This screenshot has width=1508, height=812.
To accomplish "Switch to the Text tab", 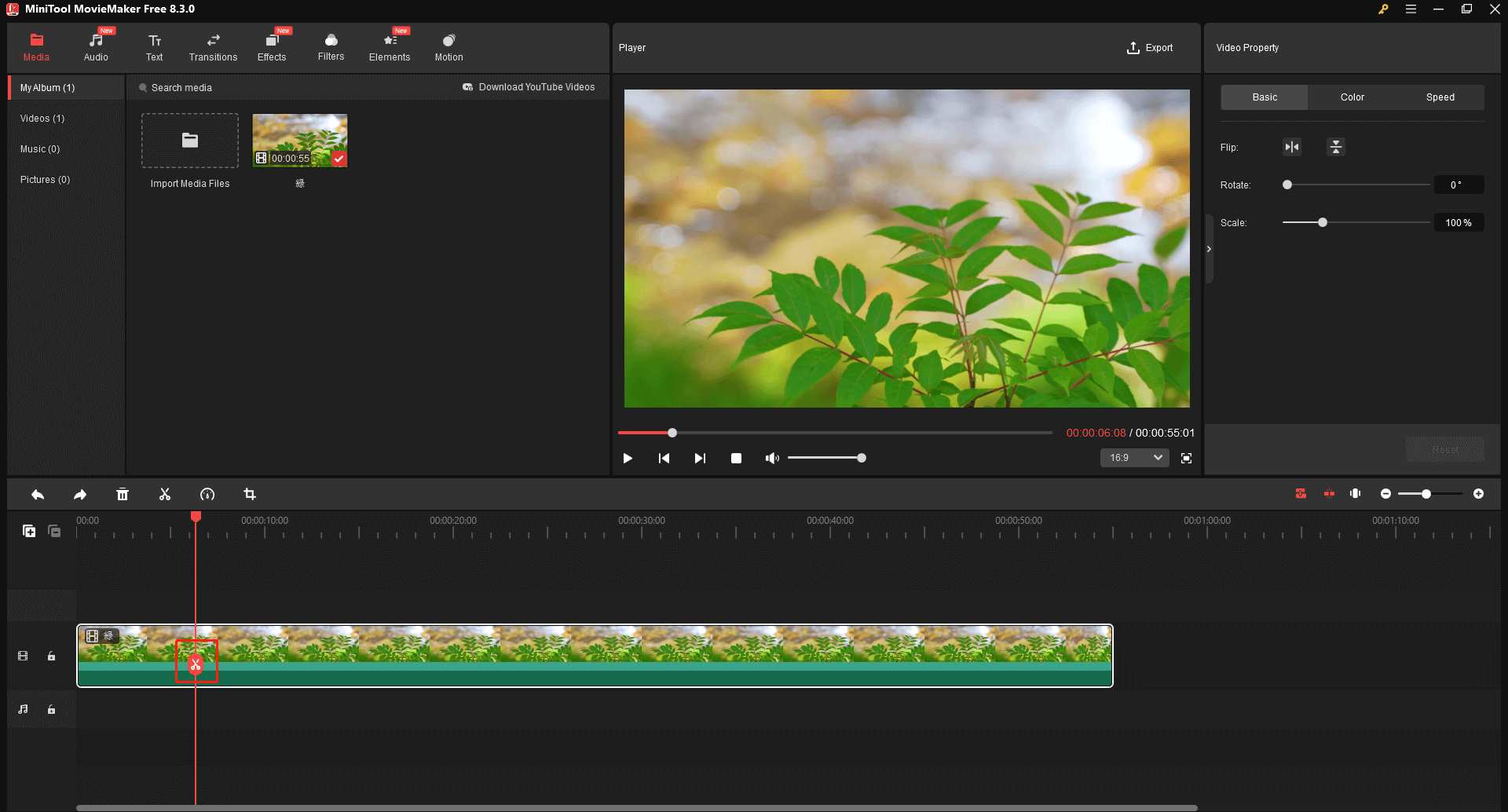I will (x=155, y=47).
